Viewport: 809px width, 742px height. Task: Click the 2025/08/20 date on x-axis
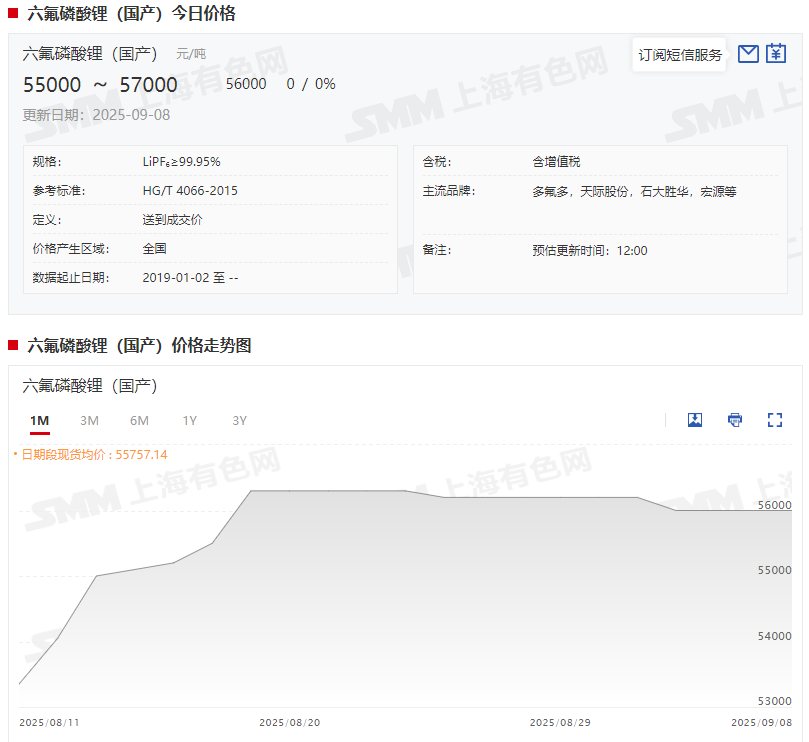[290, 722]
